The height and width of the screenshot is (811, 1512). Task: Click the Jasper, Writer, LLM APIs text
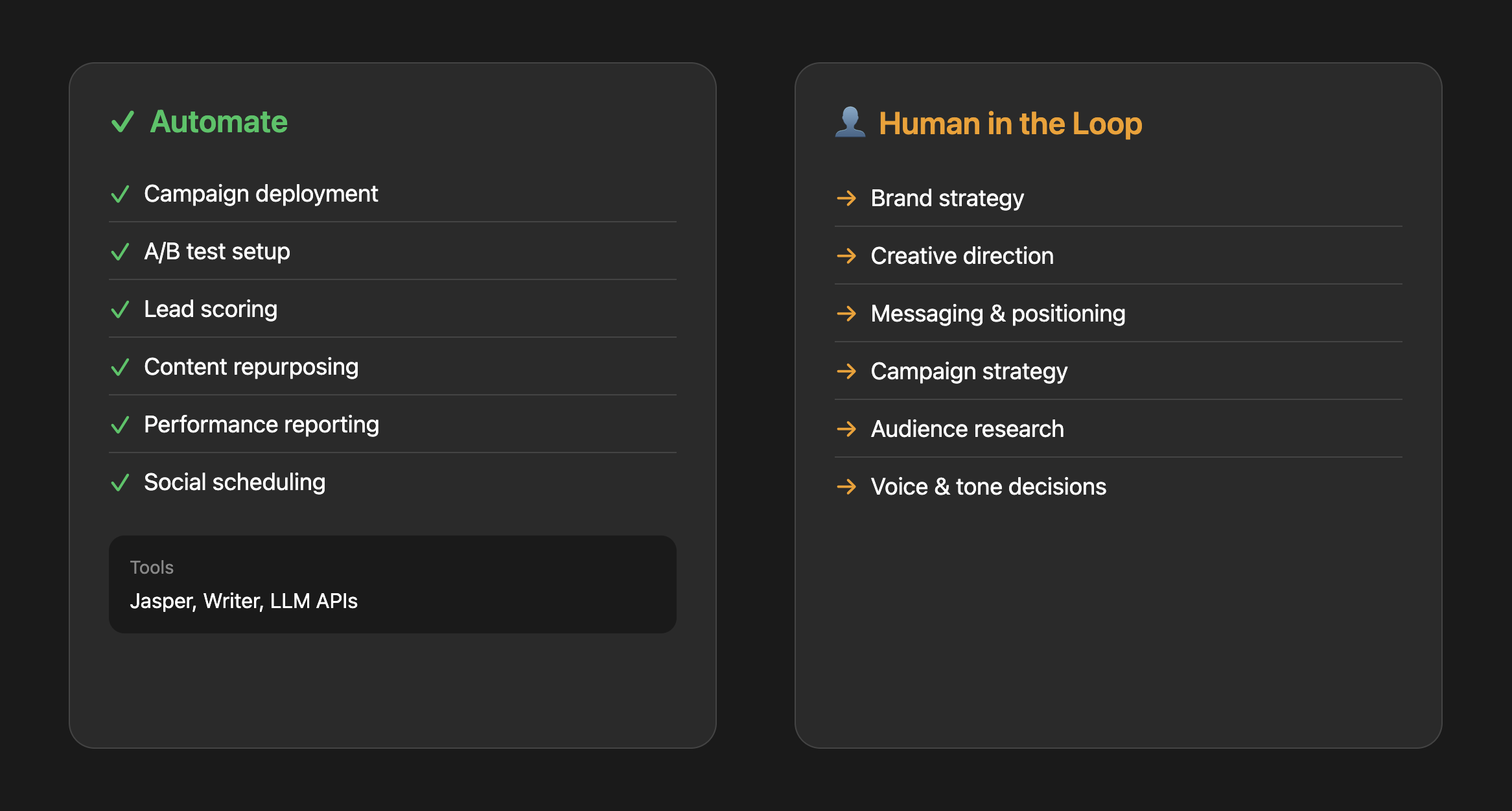click(x=244, y=601)
